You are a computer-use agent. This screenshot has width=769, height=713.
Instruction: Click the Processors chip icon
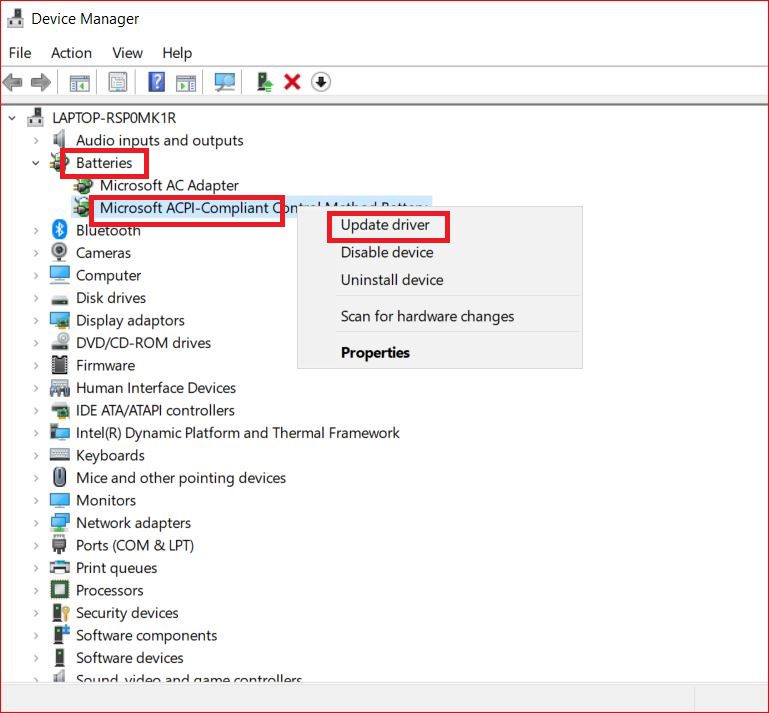60,590
